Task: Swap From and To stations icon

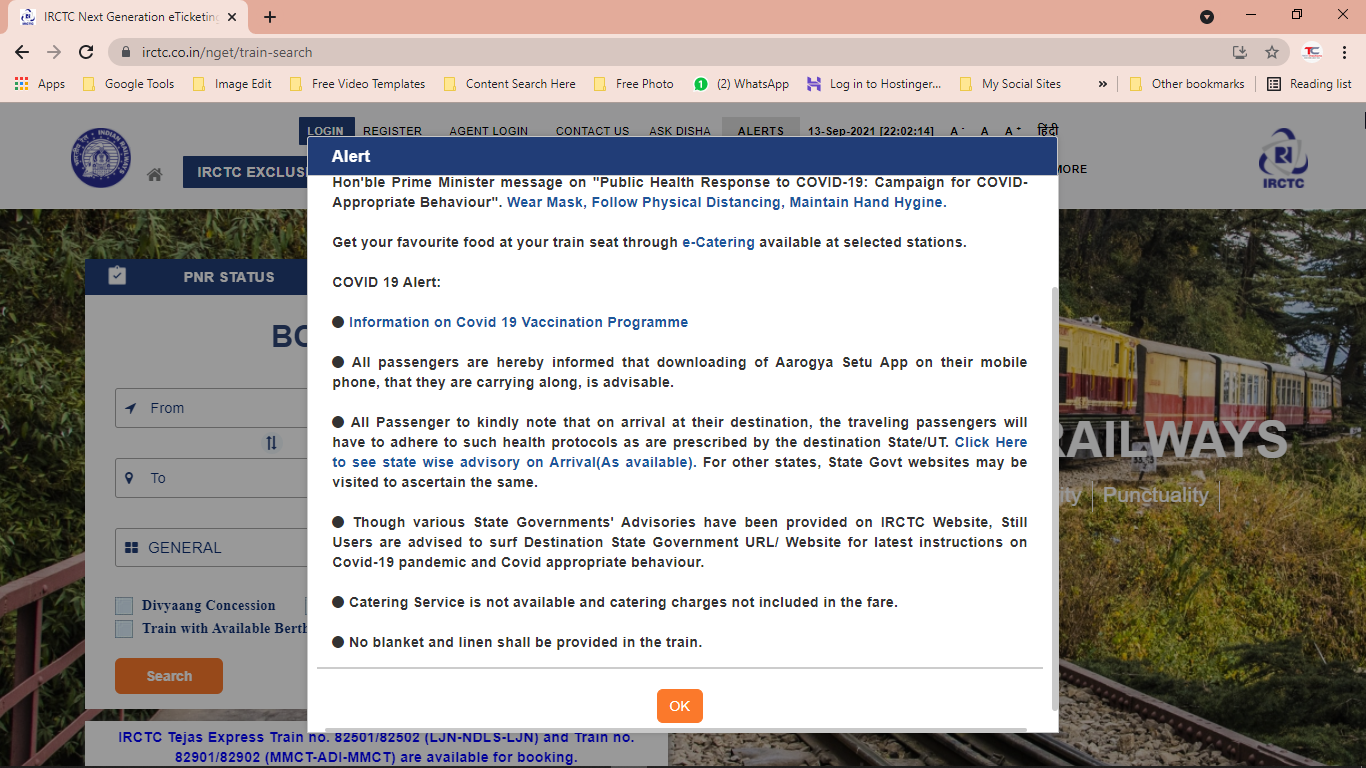Action: tap(271, 443)
